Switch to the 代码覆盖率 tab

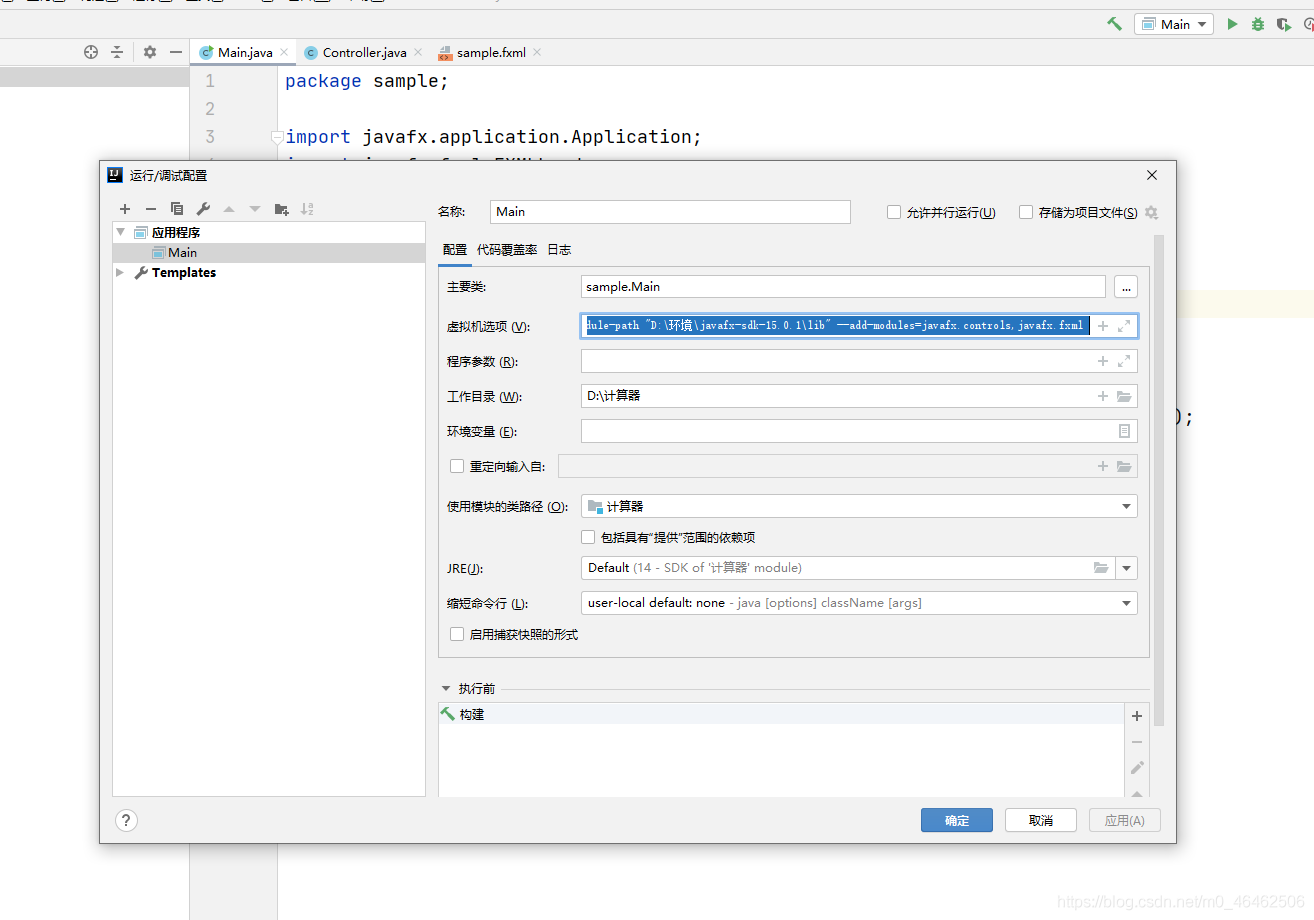coord(507,250)
